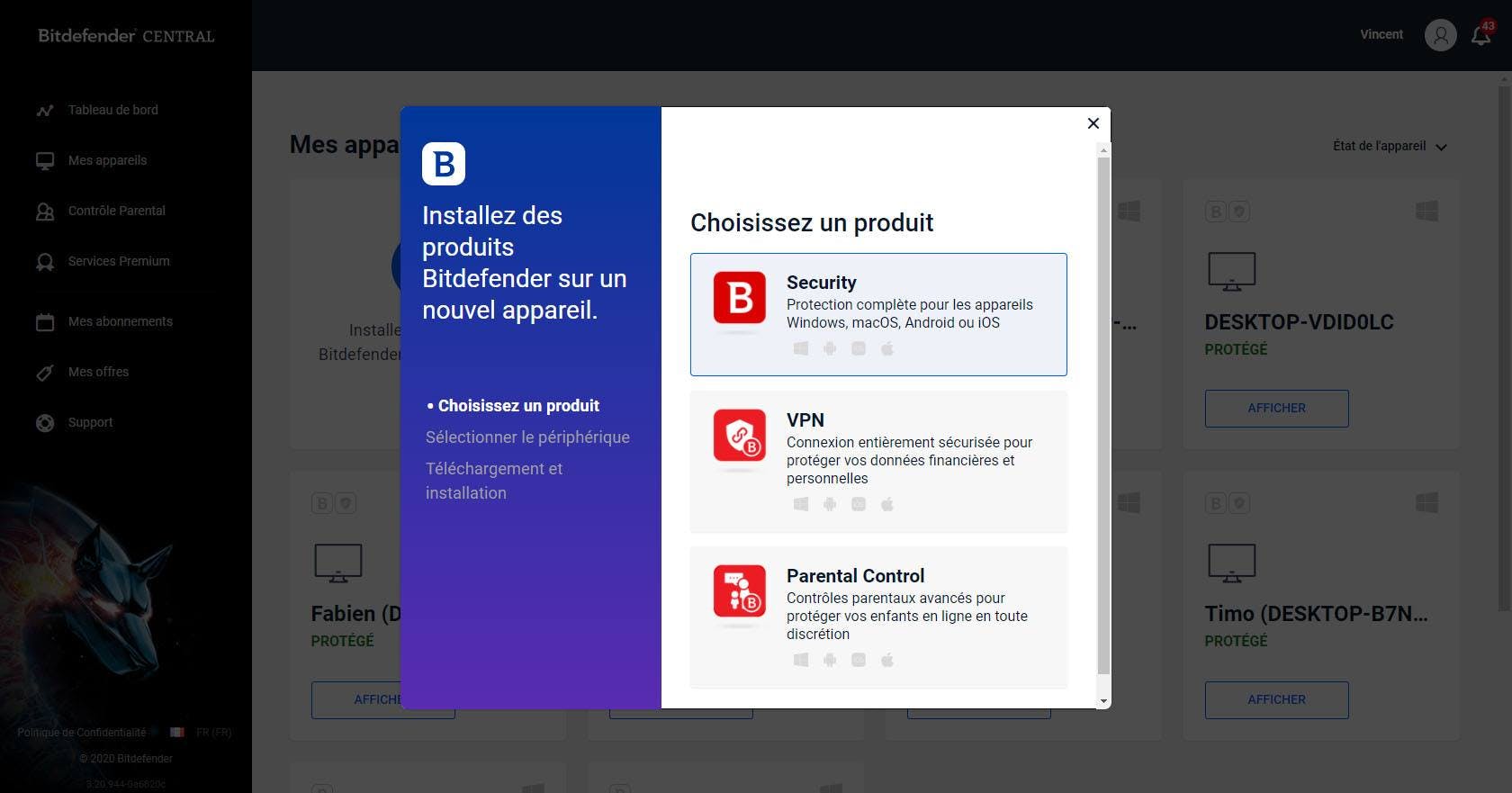Select the Security product card

point(878,314)
